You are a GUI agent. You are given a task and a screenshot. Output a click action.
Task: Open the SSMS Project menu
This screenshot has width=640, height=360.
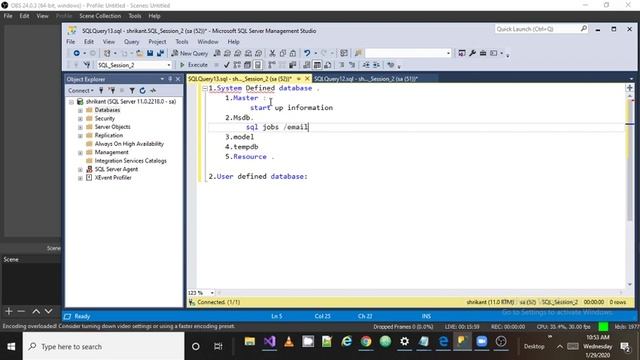pyautogui.click(x=157, y=42)
